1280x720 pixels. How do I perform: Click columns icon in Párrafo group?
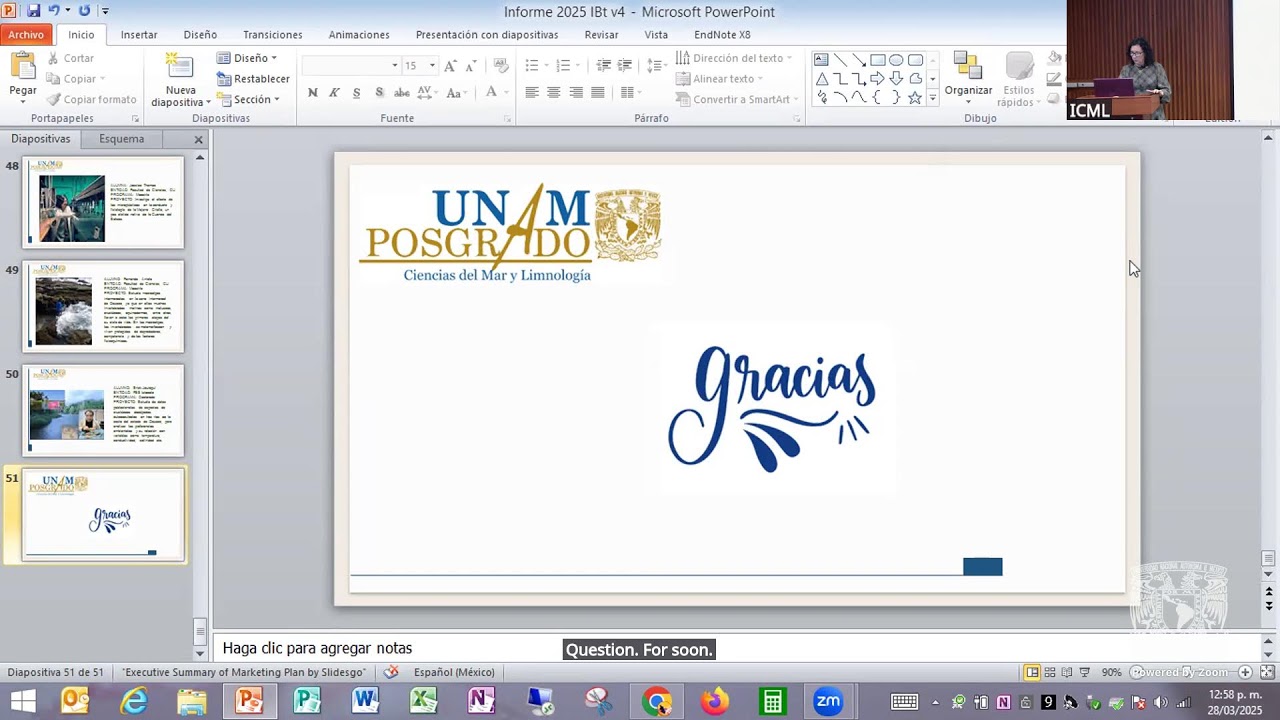pyautogui.click(x=629, y=93)
